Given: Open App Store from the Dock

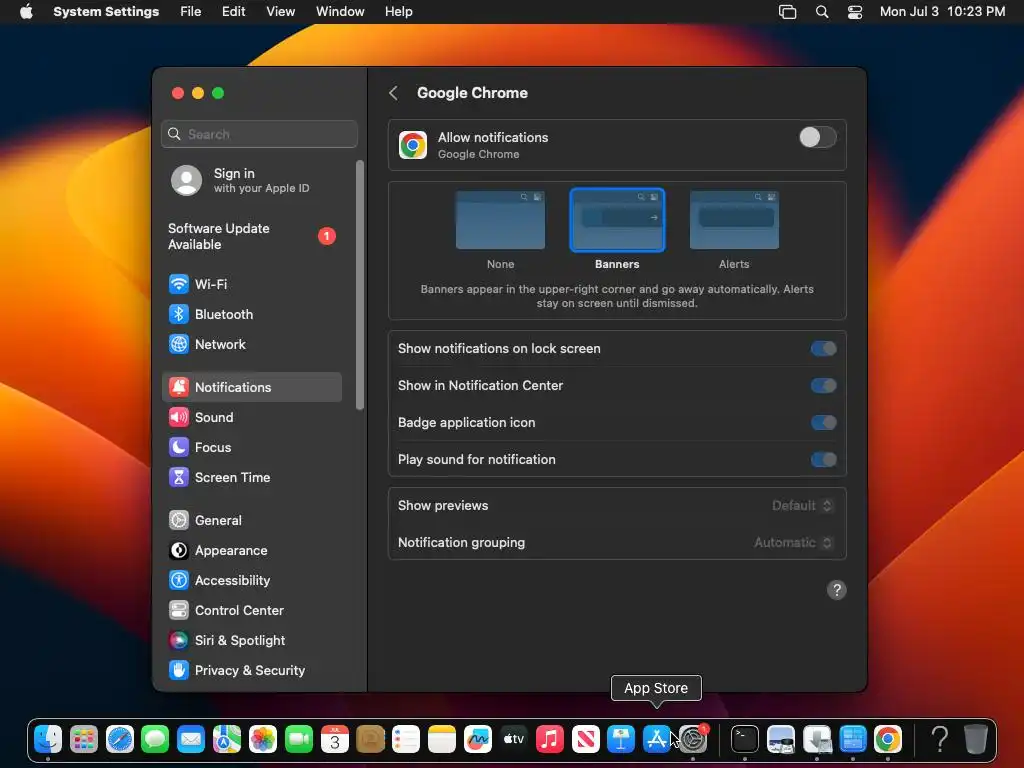Looking at the screenshot, I should [x=656, y=739].
